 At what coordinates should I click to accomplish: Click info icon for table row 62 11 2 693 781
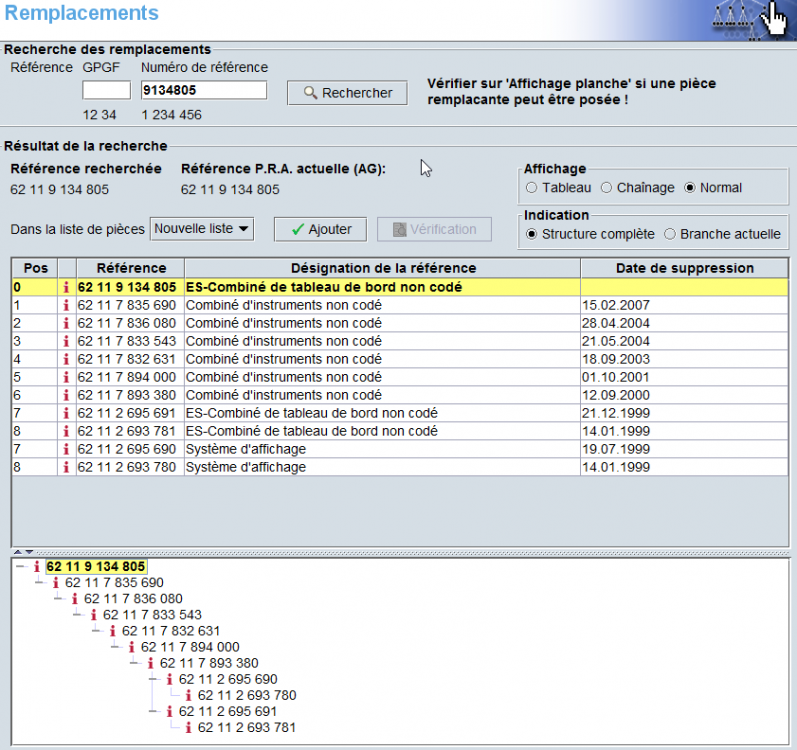click(66, 431)
